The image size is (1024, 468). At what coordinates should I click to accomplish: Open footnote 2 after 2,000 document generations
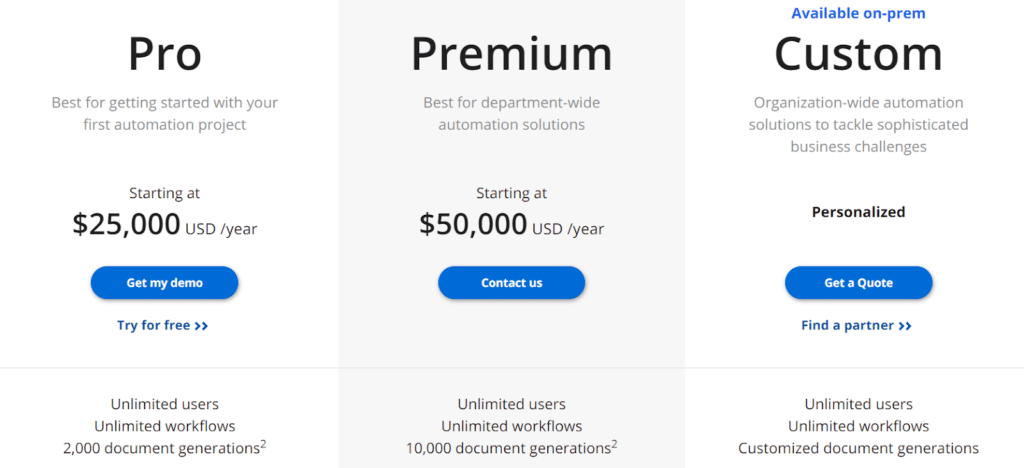pyautogui.click(x=263, y=444)
